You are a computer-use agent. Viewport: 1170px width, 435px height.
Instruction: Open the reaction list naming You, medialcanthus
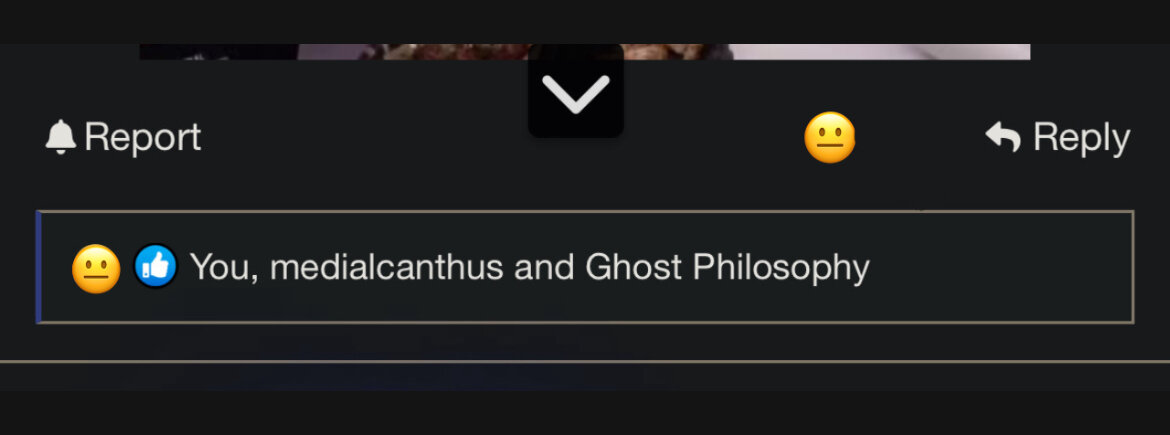pos(586,267)
